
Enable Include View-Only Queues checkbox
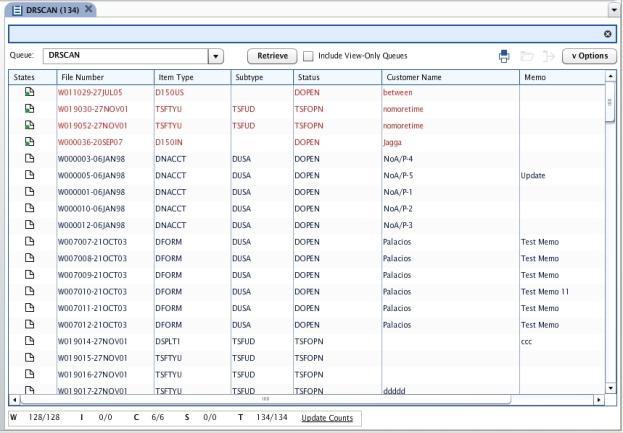(x=308, y=56)
